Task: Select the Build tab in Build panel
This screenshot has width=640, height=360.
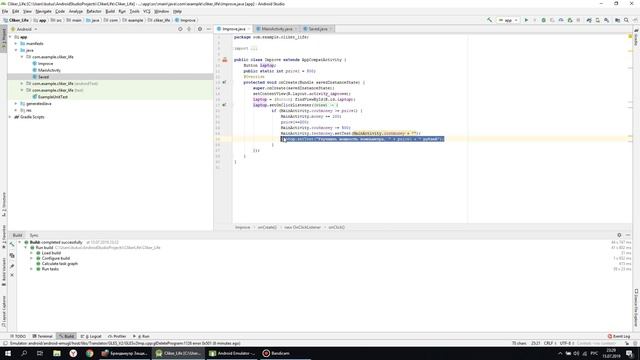Action: pyautogui.click(x=17, y=235)
